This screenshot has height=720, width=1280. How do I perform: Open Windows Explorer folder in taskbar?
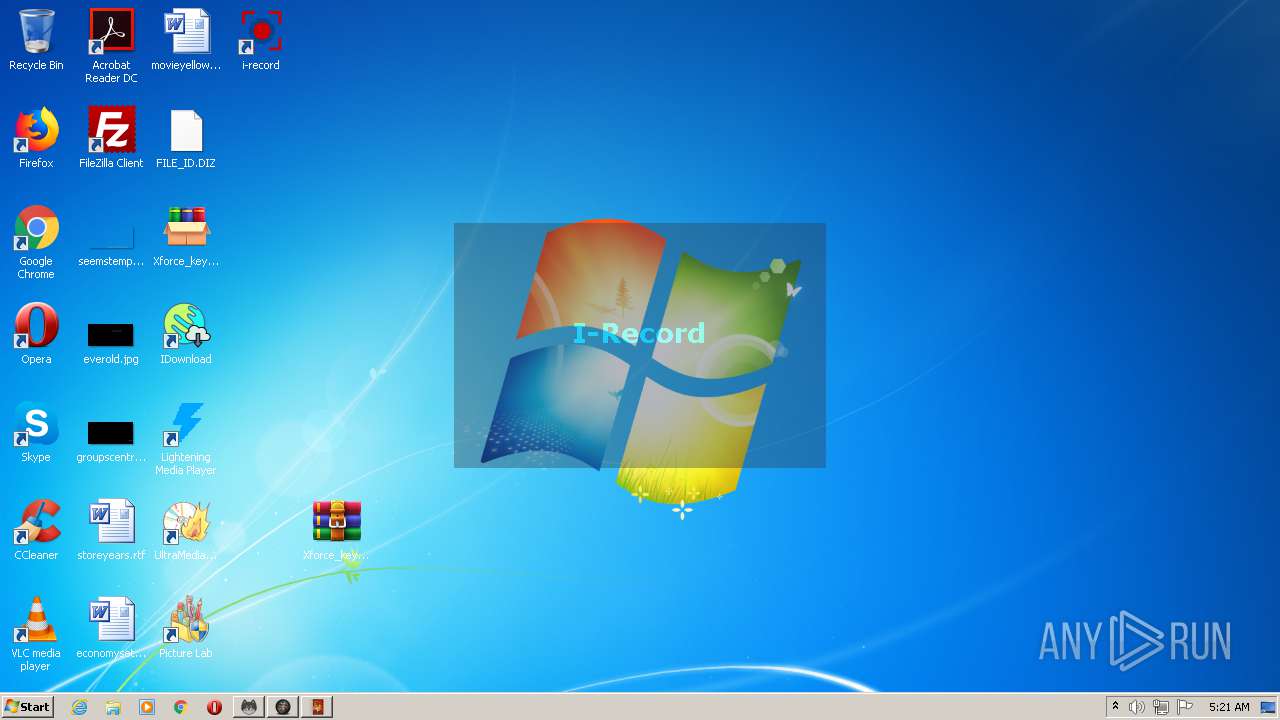(113, 707)
